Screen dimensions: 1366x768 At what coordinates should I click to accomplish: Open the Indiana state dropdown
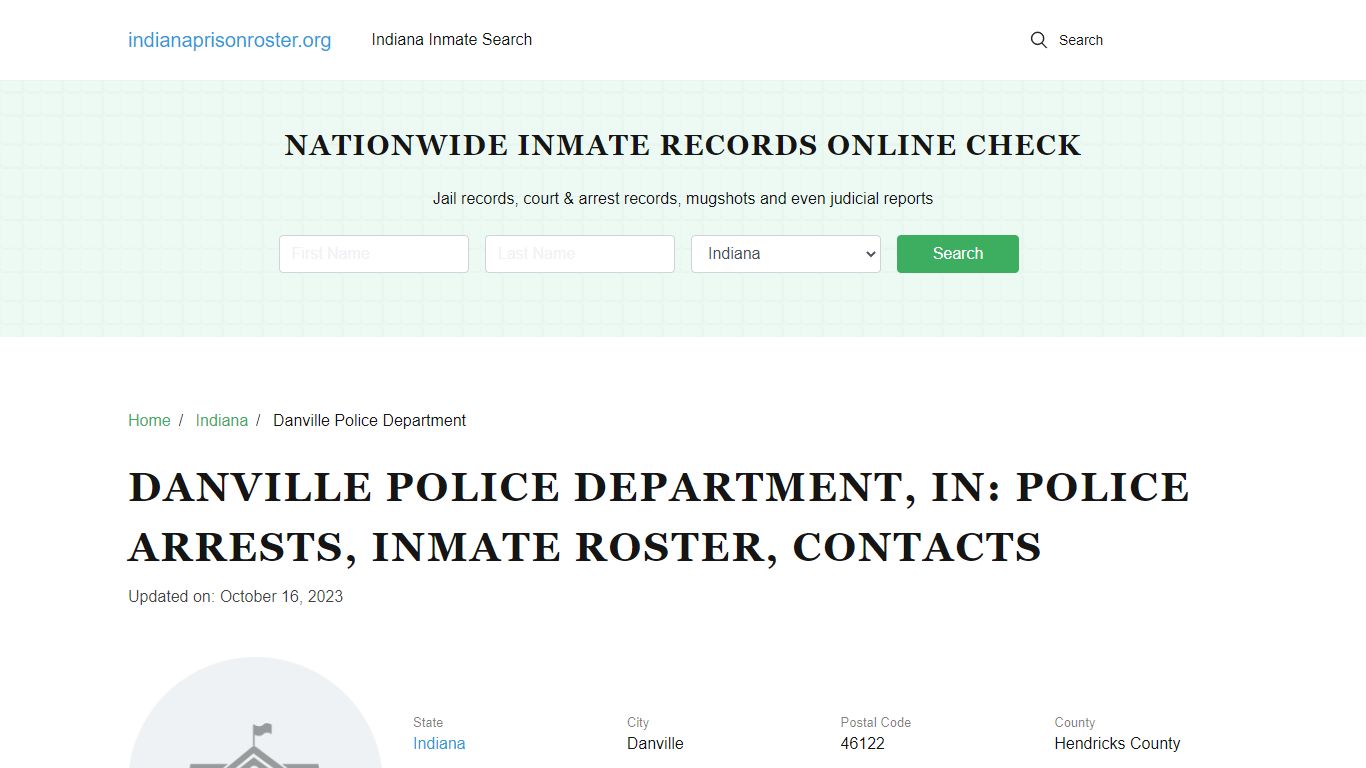pyautogui.click(x=786, y=254)
